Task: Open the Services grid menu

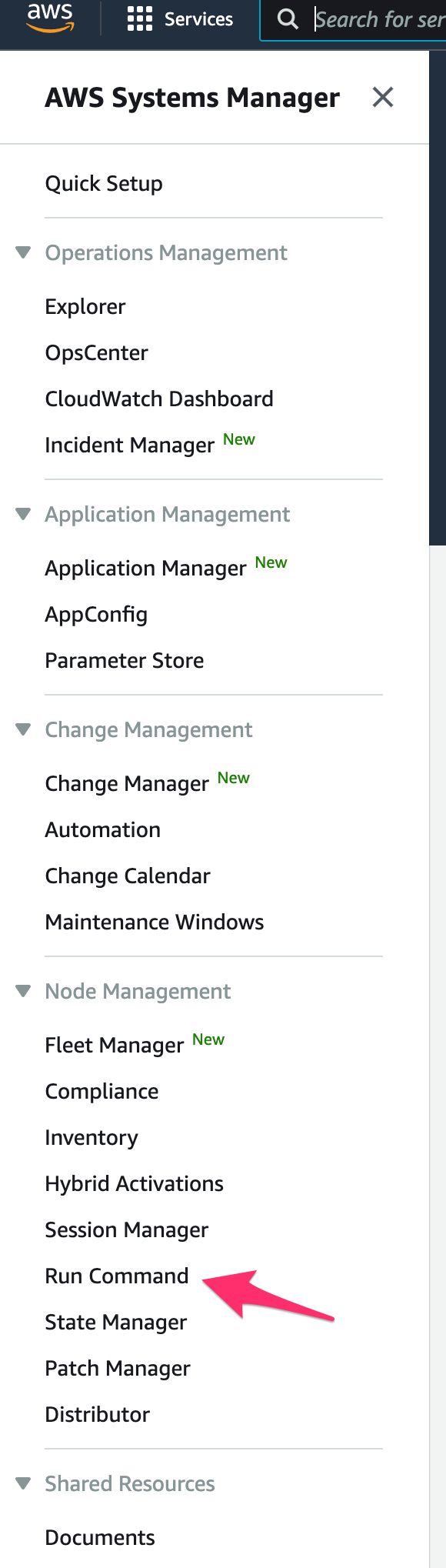Action: [x=139, y=19]
